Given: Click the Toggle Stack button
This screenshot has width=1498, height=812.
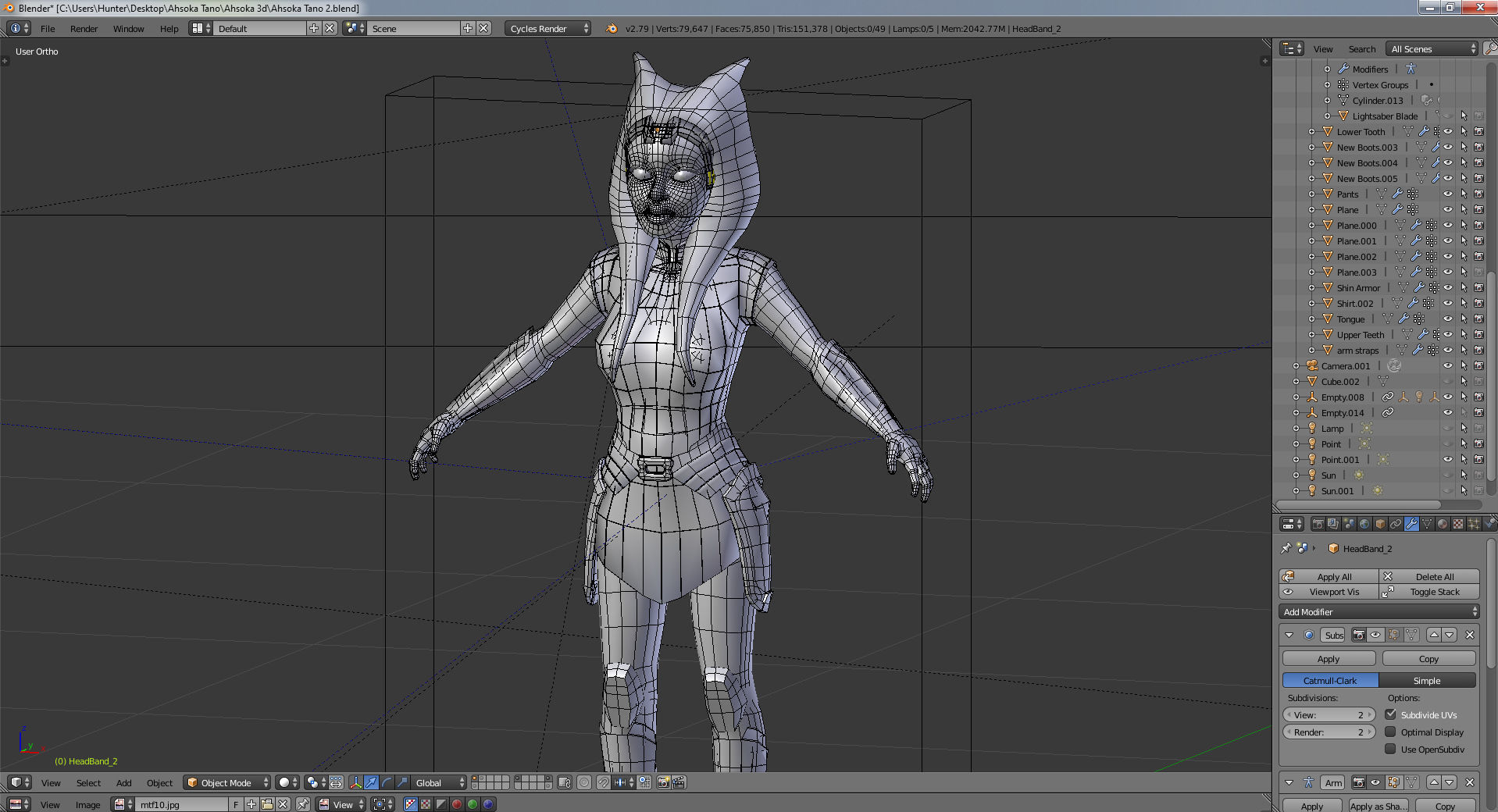Looking at the screenshot, I should pyautogui.click(x=1429, y=591).
